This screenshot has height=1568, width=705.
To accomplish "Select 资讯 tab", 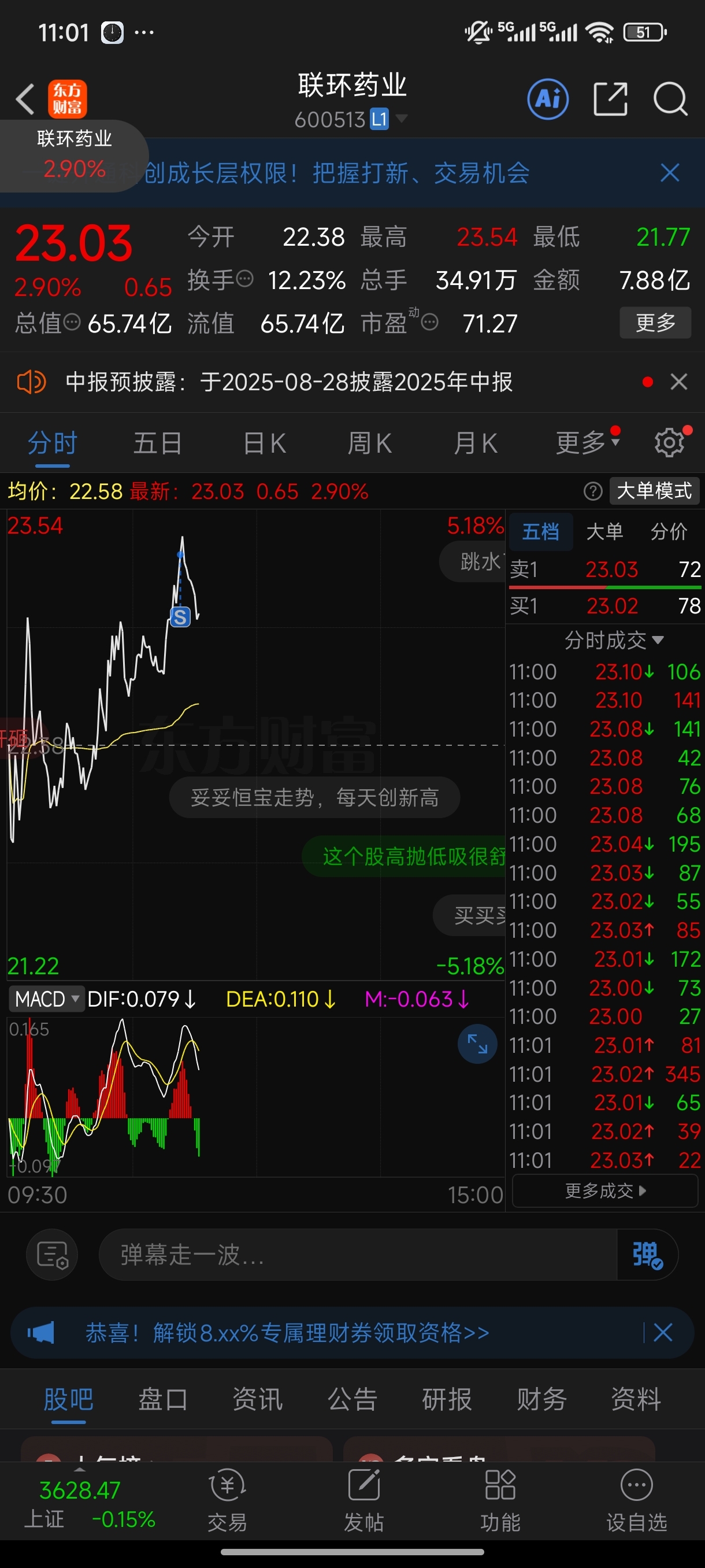I will [257, 1399].
